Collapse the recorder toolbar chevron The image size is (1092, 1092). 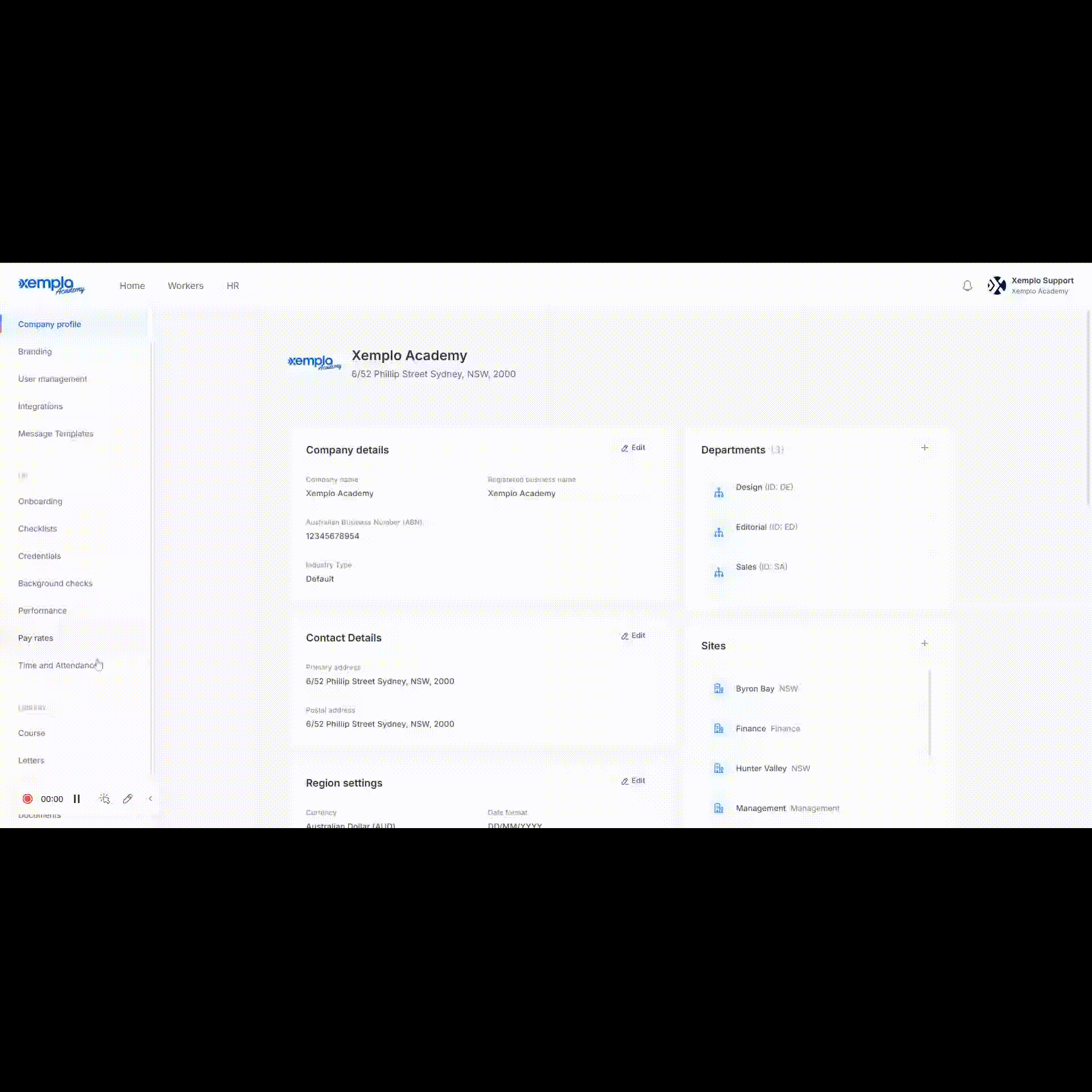(x=150, y=799)
